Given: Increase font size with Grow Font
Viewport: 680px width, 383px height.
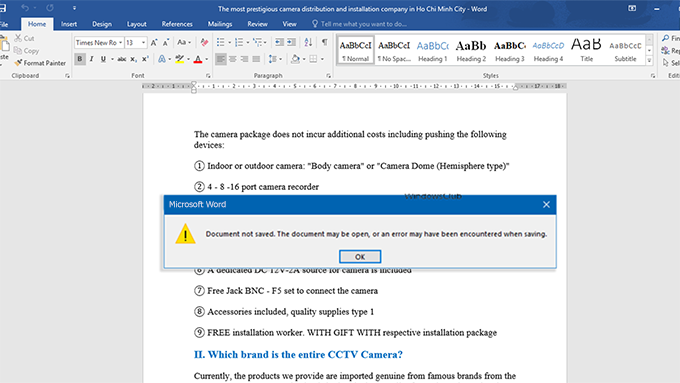Looking at the screenshot, I should pyautogui.click(x=154, y=43).
